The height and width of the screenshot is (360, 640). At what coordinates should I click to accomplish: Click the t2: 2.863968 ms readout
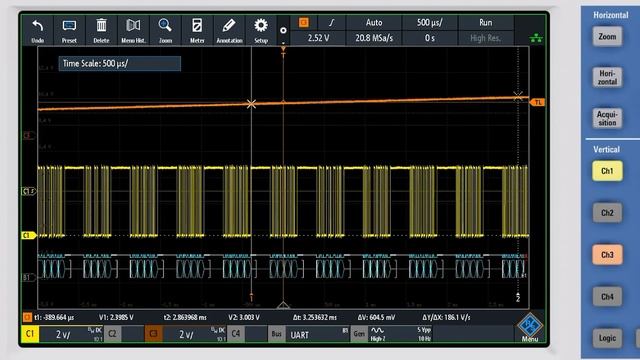pos(185,317)
